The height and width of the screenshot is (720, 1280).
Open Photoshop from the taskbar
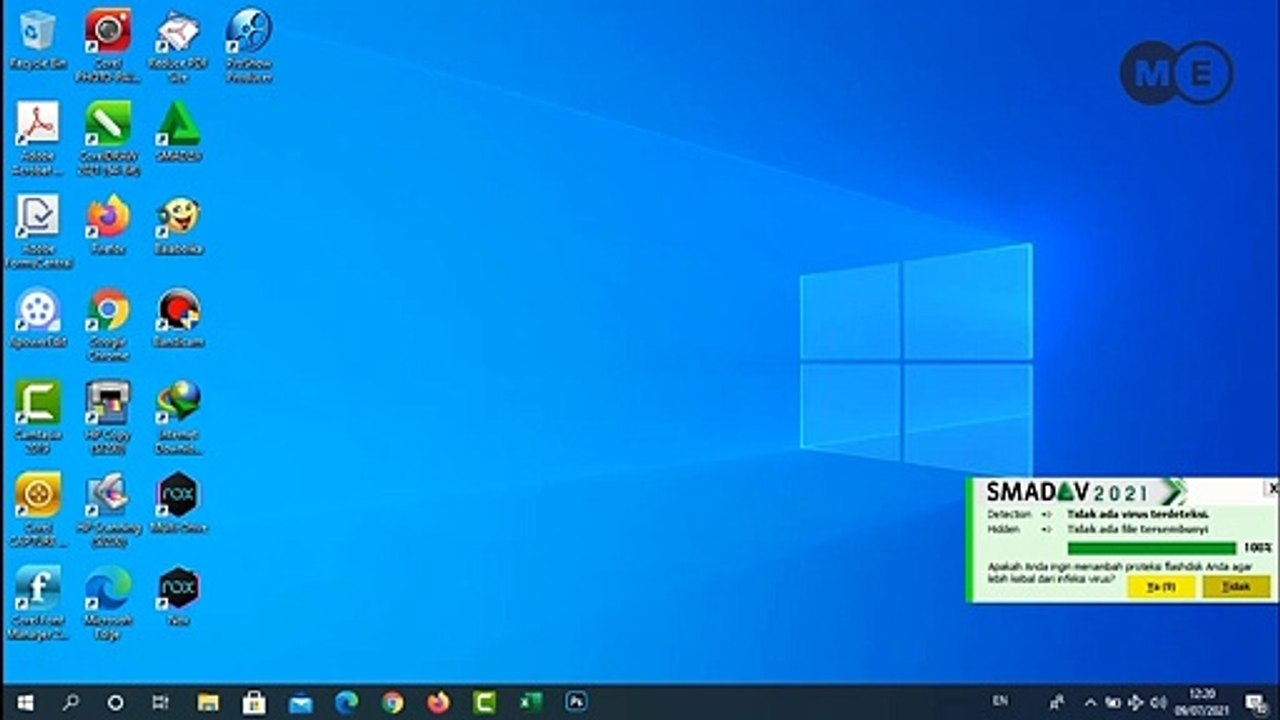coord(576,702)
